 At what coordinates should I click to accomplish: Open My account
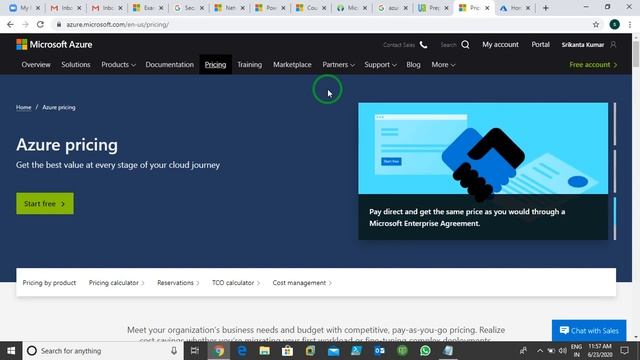click(x=500, y=44)
